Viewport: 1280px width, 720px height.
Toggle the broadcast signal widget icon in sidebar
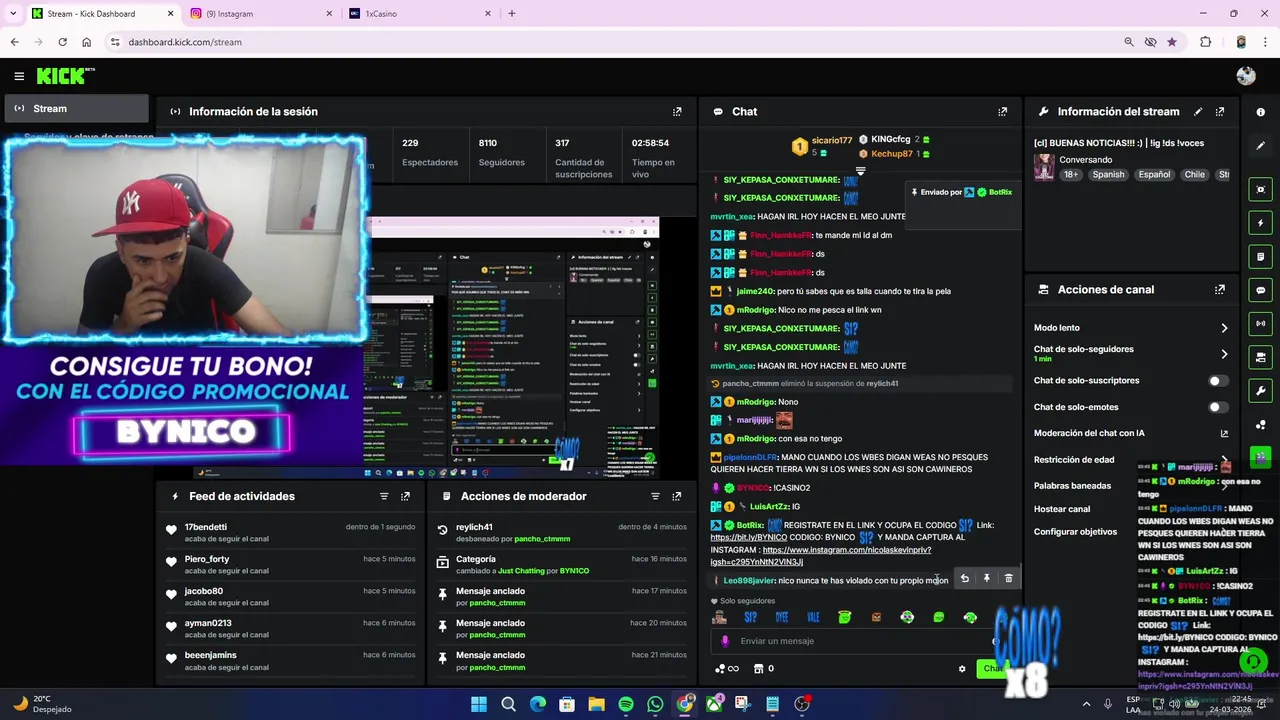coord(1260,324)
